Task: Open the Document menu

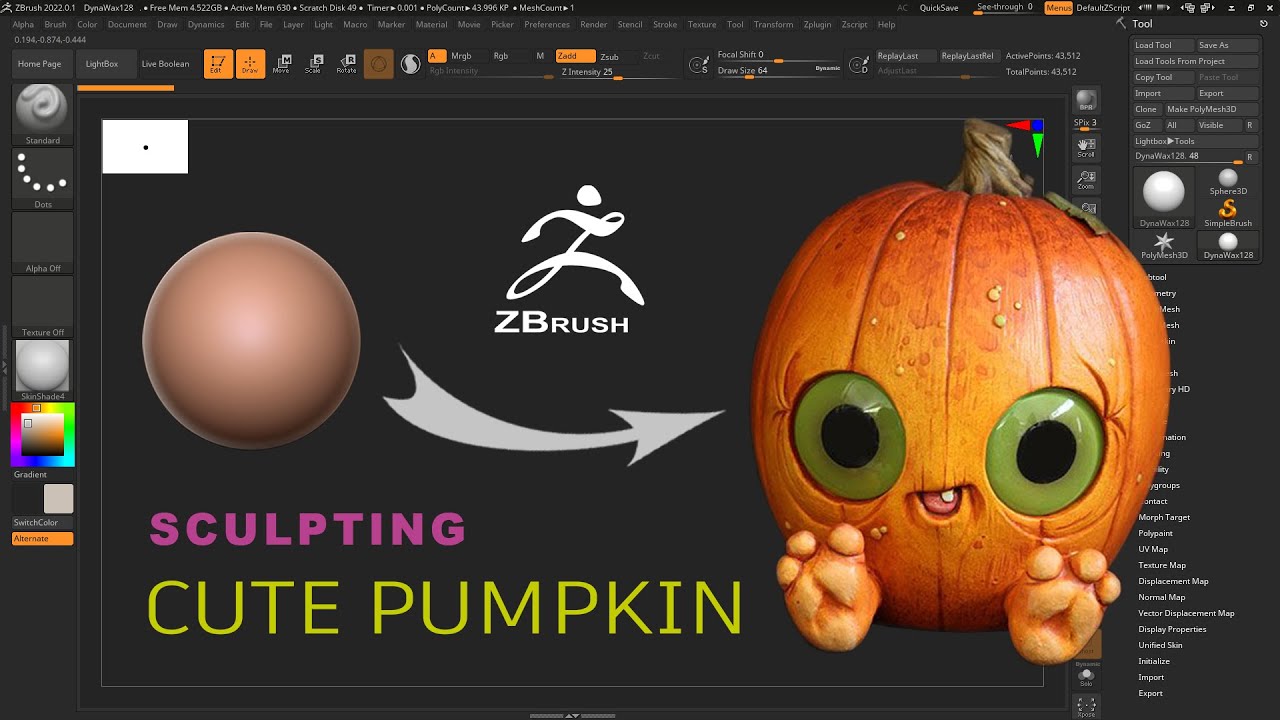Action: point(127,24)
